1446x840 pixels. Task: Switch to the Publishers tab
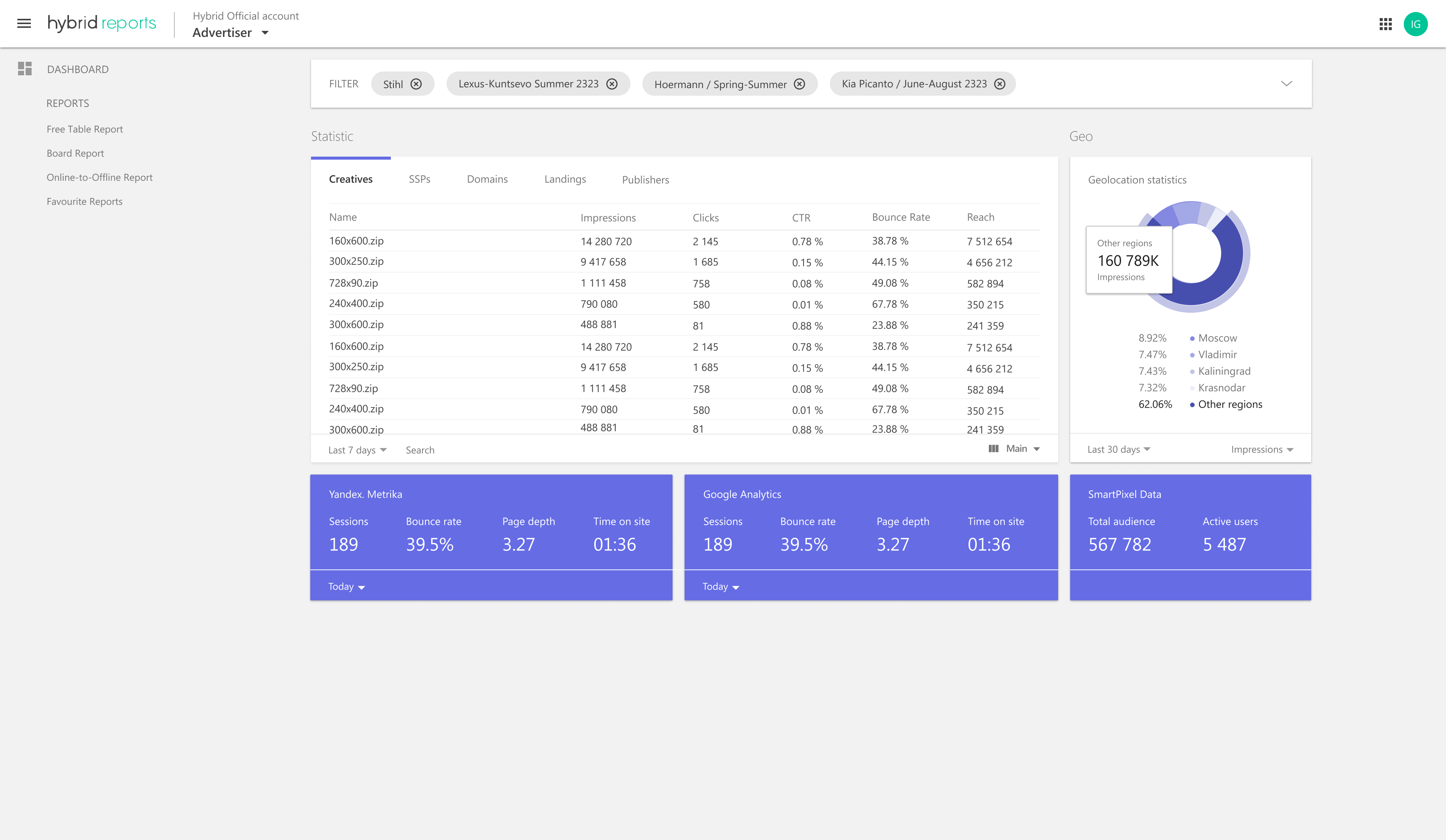[645, 180]
